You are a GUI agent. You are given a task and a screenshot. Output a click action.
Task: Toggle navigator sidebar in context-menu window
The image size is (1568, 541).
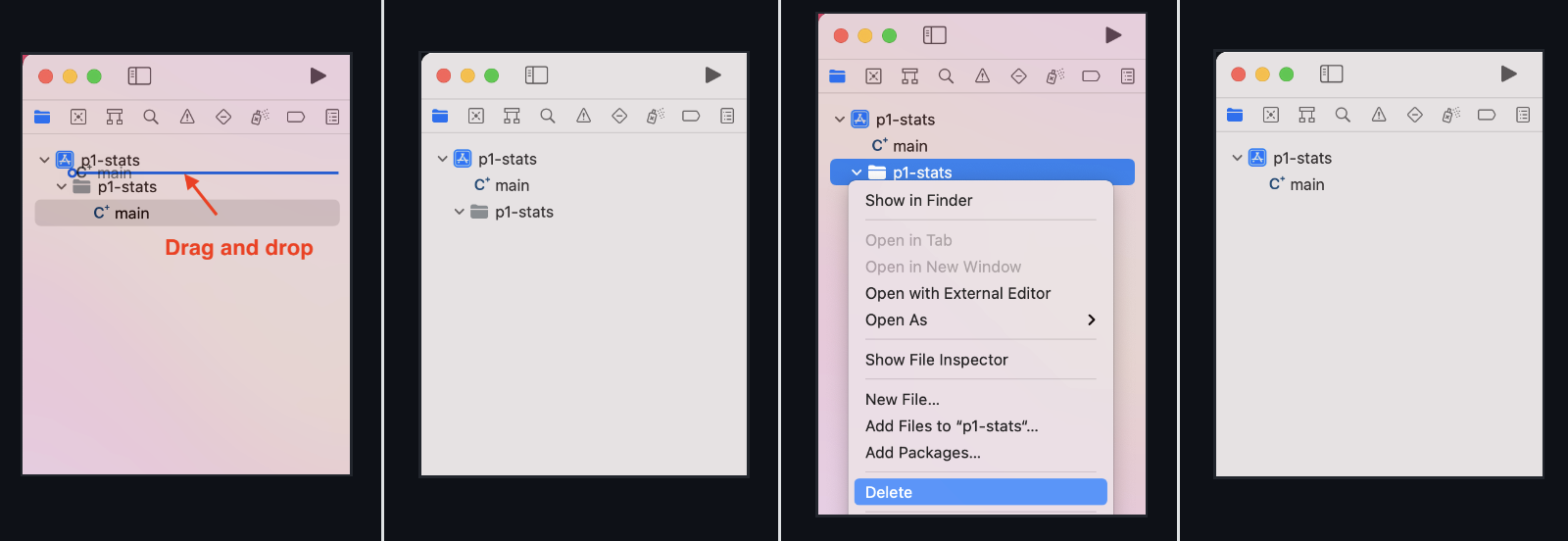click(935, 35)
